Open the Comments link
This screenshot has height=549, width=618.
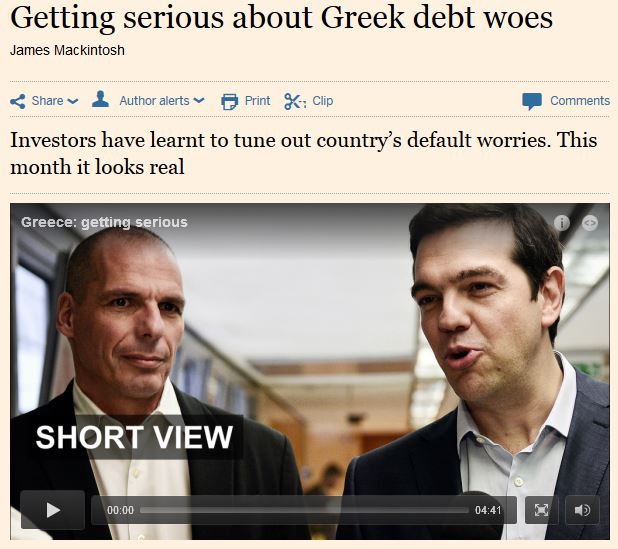(x=580, y=101)
